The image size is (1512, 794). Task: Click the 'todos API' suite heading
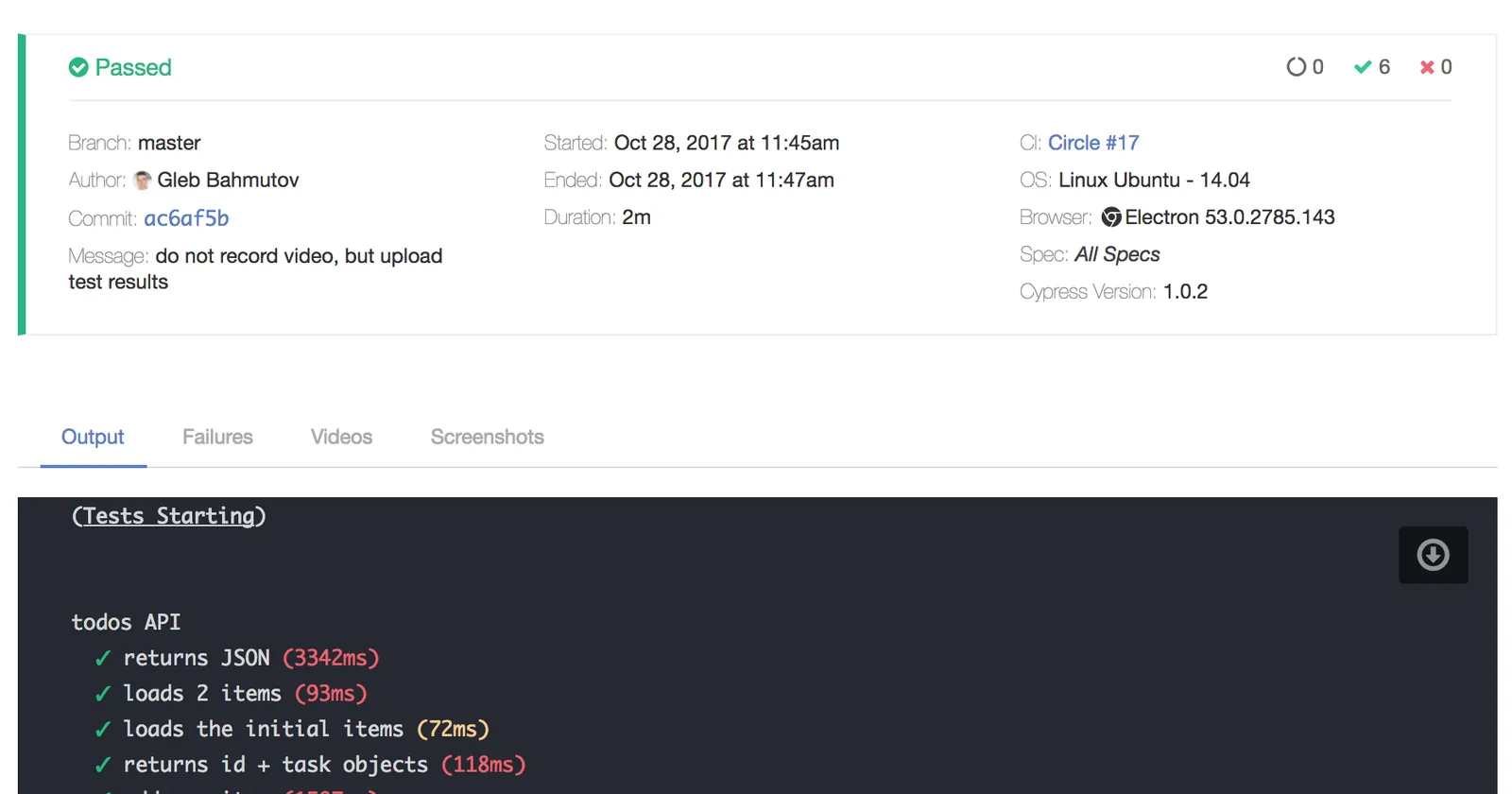(x=126, y=622)
